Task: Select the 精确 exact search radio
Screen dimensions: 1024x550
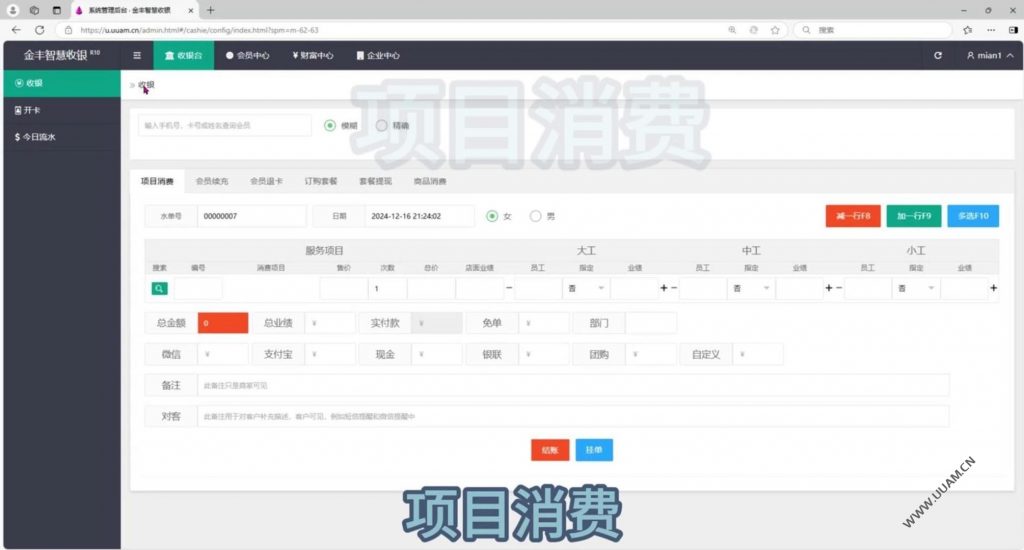Action: (382, 126)
